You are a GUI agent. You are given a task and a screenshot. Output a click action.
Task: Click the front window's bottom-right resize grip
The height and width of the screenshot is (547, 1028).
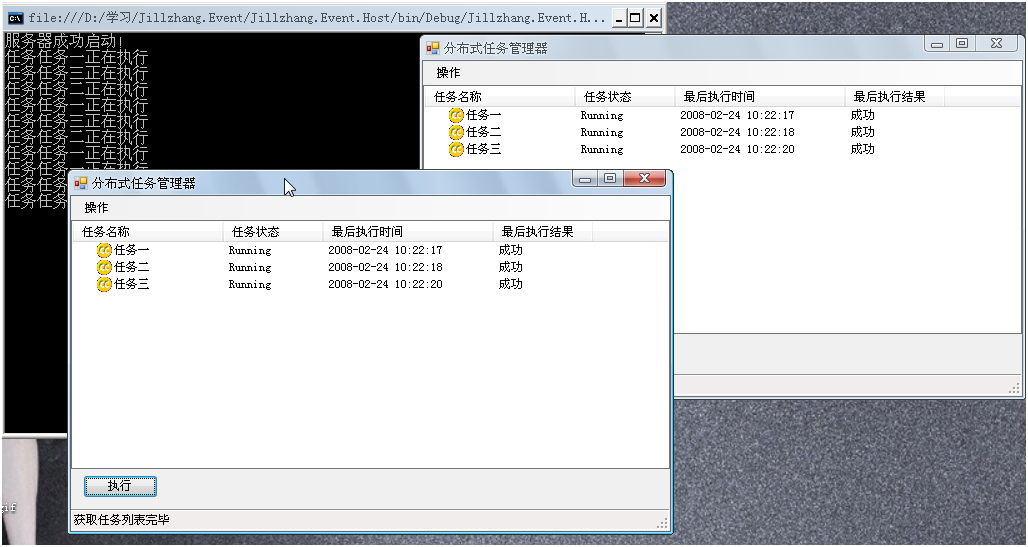[x=662, y=523]
